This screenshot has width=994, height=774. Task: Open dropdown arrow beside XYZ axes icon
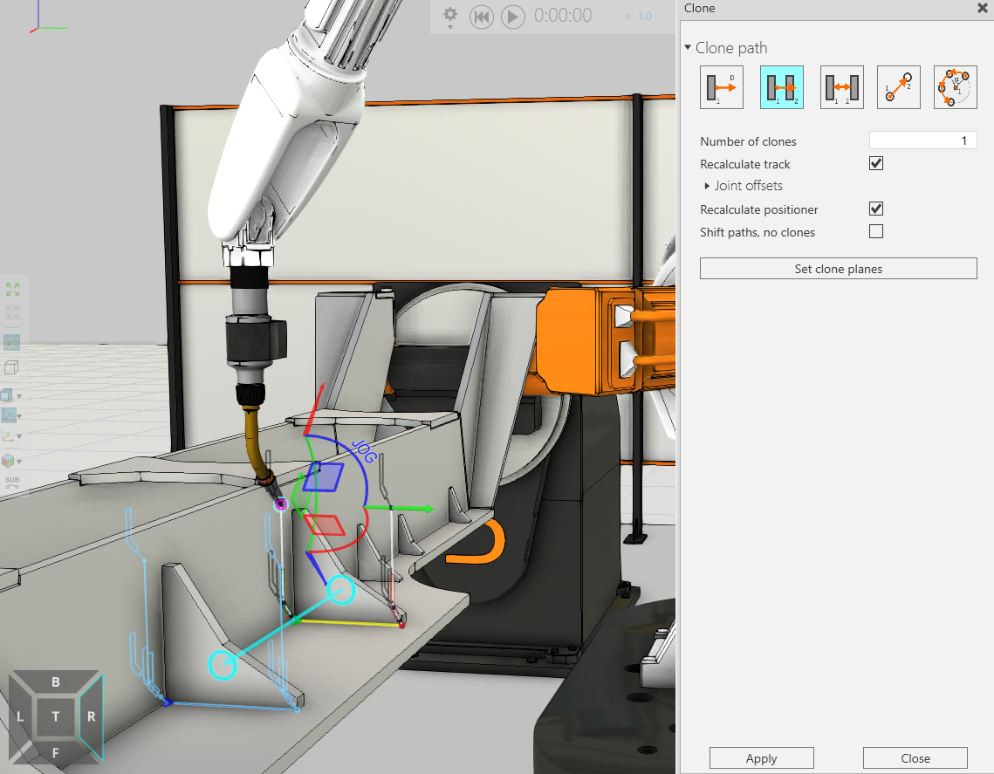coord(19,437)
